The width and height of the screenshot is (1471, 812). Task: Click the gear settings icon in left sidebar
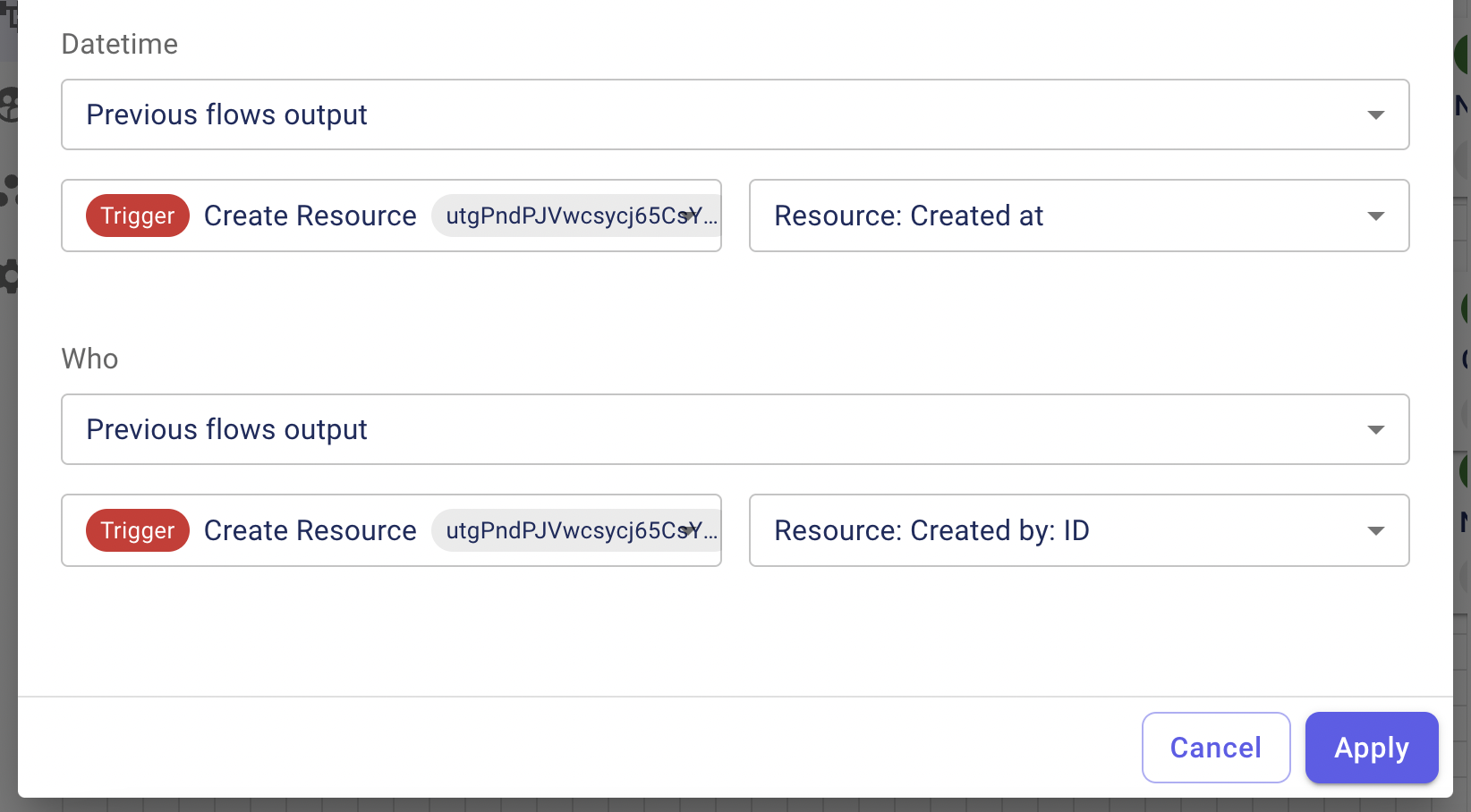click(x=9, y=275)
